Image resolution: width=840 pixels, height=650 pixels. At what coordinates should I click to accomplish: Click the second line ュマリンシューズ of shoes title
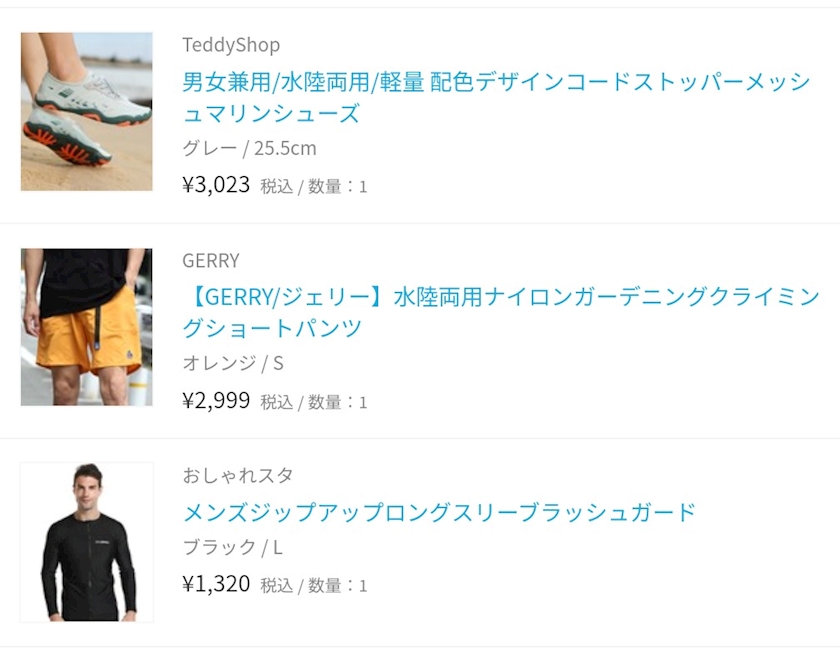tap(271, 114)
